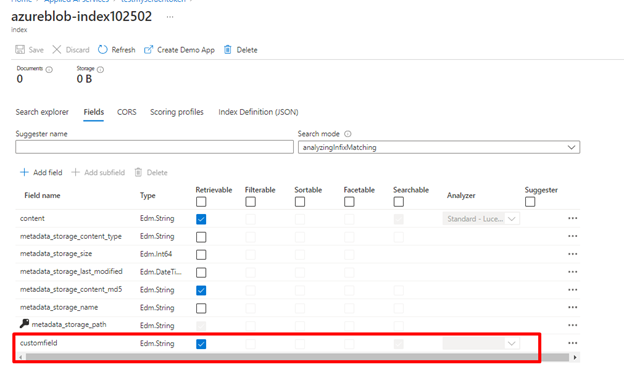Switch to the CORS tab
Image resolution: width=624 pixels, height=375 pixels.
127,112
